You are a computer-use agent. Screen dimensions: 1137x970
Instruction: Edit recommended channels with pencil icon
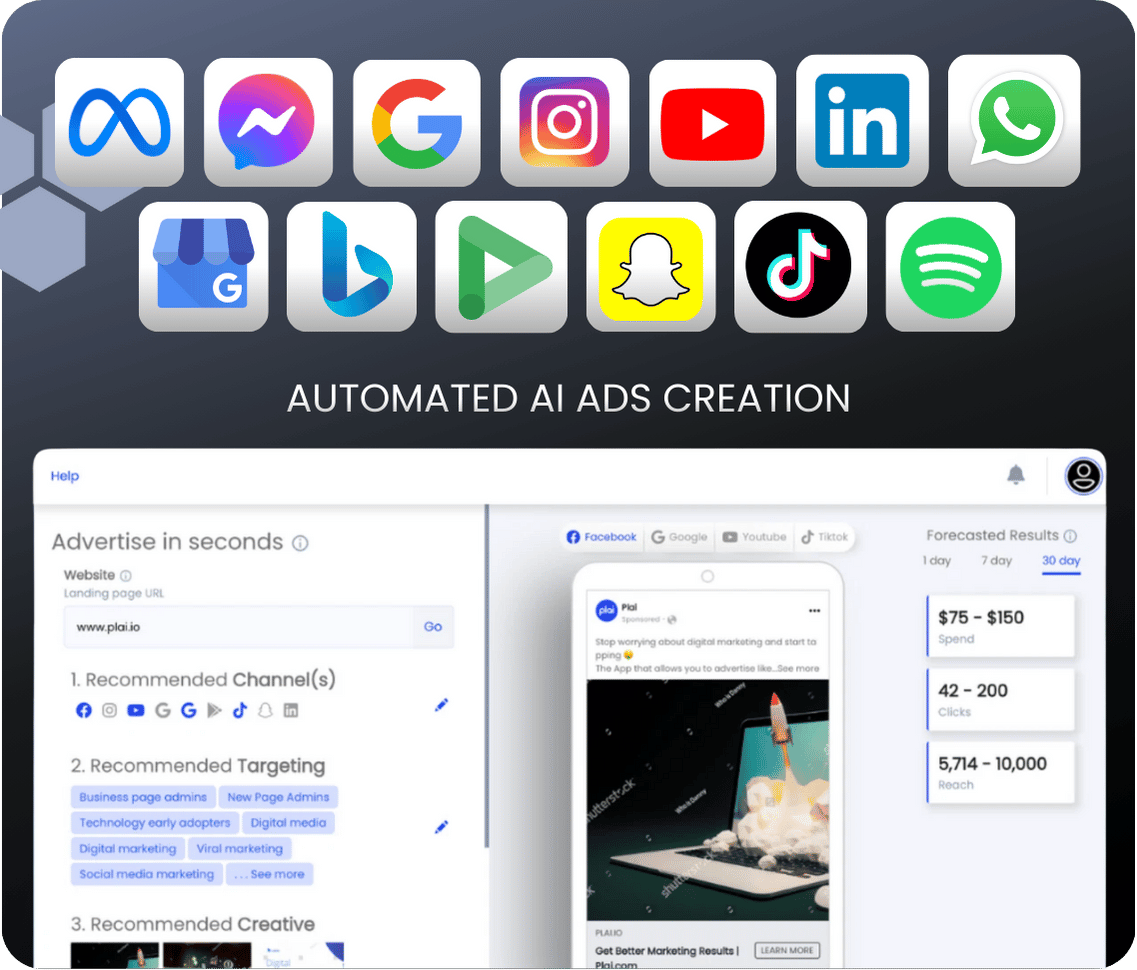pyautogui.click(x=441, y=706)
